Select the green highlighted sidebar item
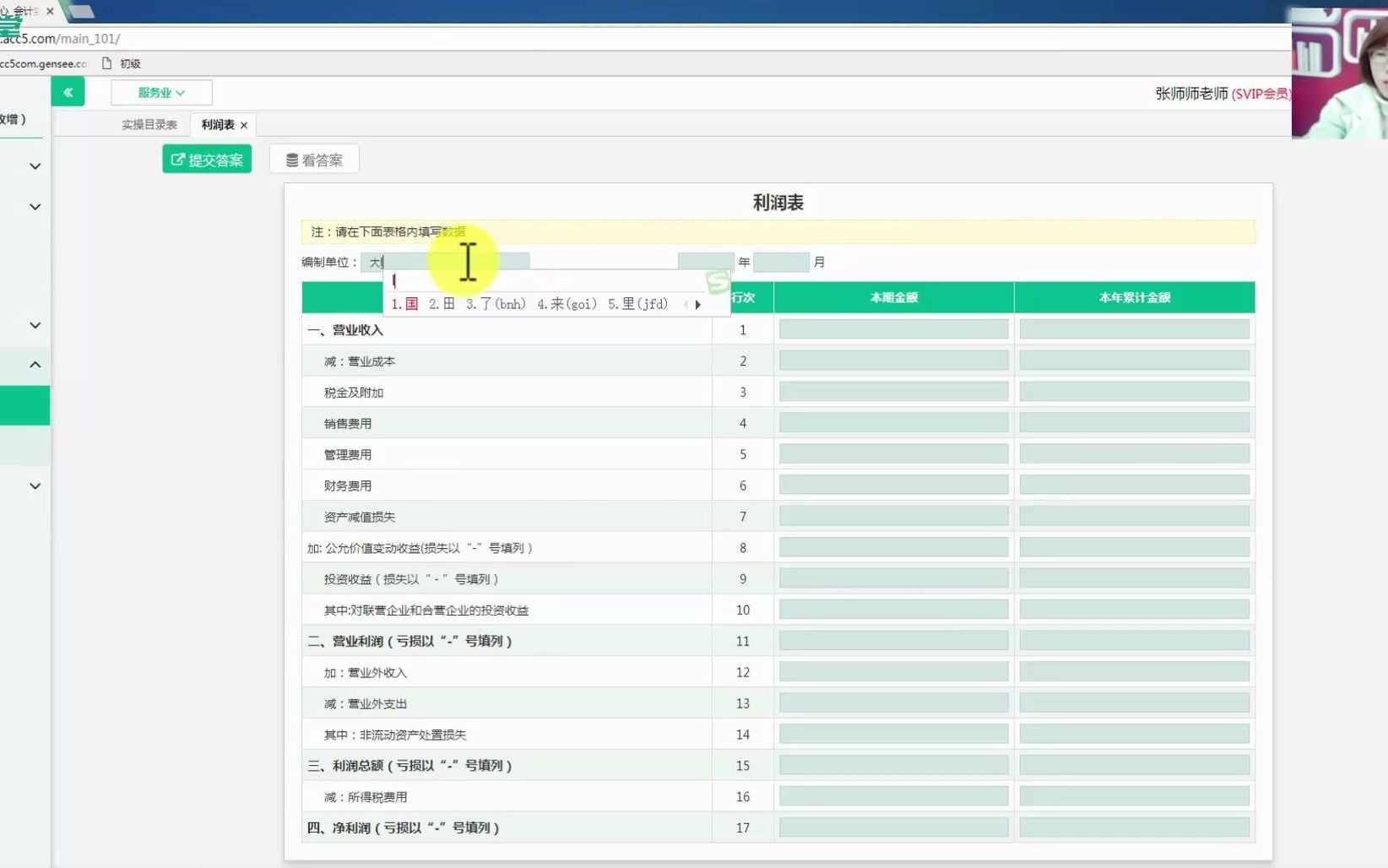 (x=24, y=405)
